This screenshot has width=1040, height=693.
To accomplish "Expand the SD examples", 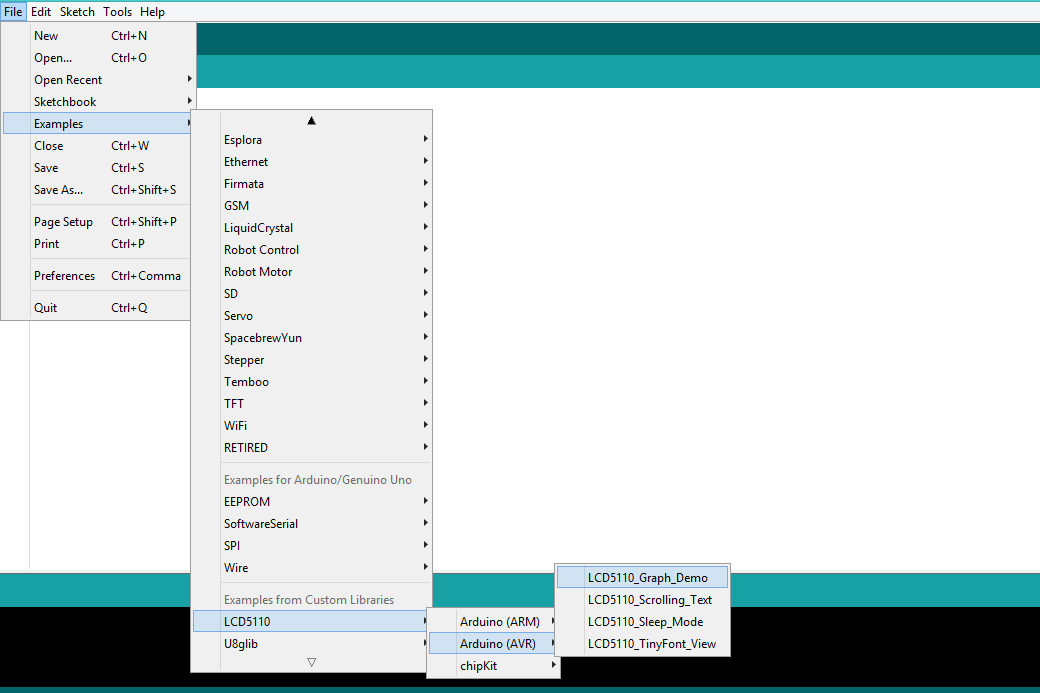I will [312, 294].
